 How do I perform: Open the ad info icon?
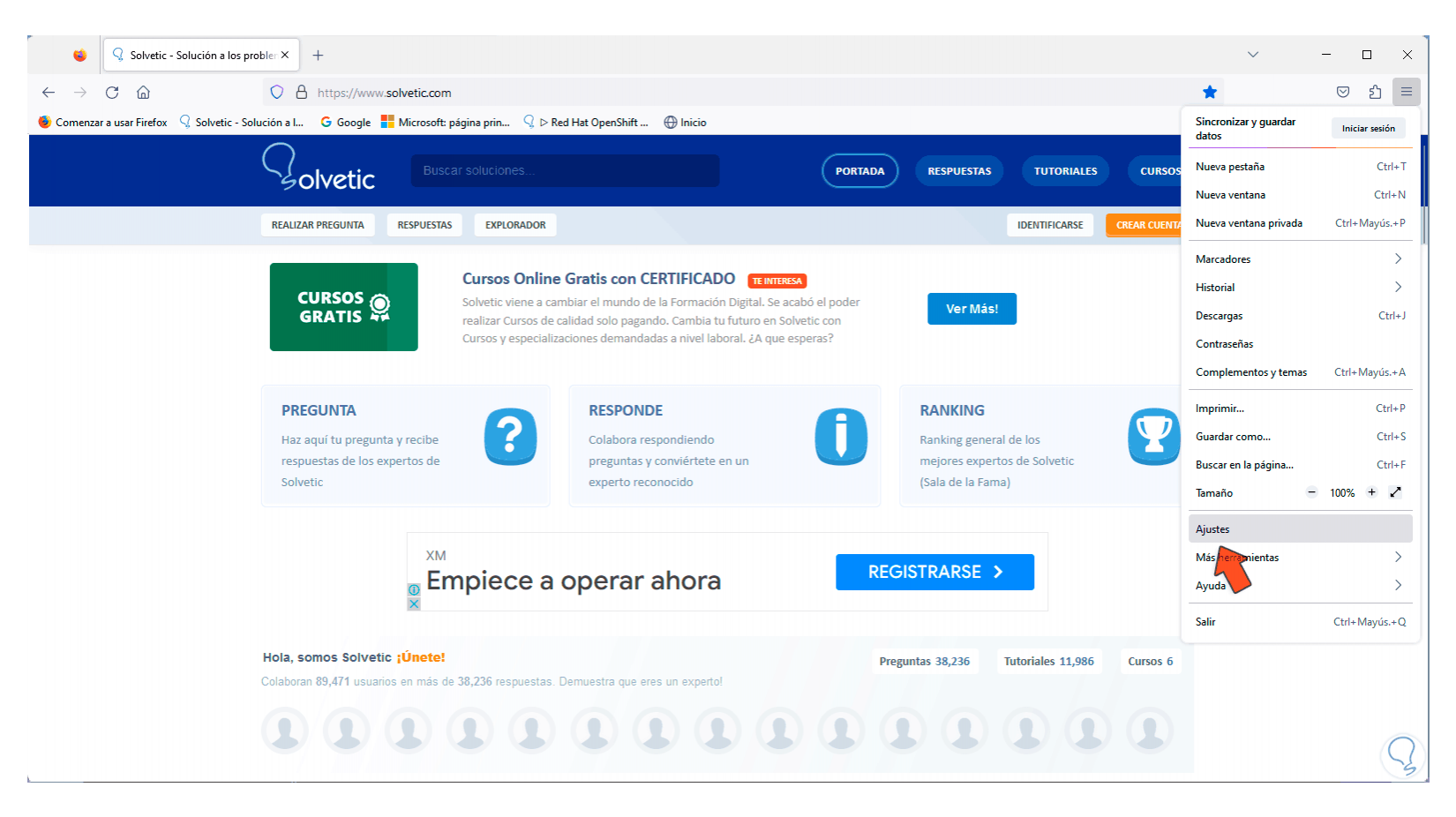[414, 590]
